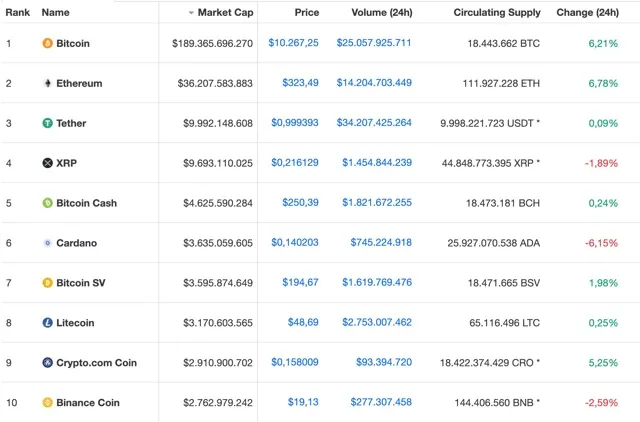Viewport: 640px width, 422px height.
Task: Click the Bitcoin SV gold icon
Action: click(x=47, y=283)
